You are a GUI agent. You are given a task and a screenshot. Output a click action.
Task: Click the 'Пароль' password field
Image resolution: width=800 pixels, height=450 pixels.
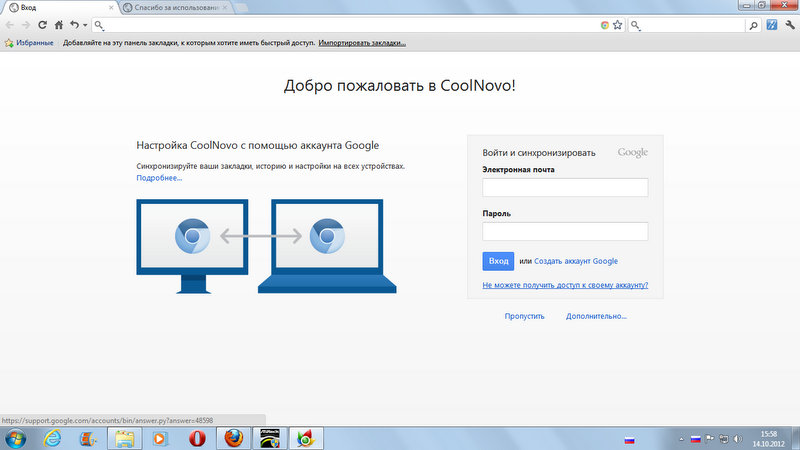[x=565, y=232]
